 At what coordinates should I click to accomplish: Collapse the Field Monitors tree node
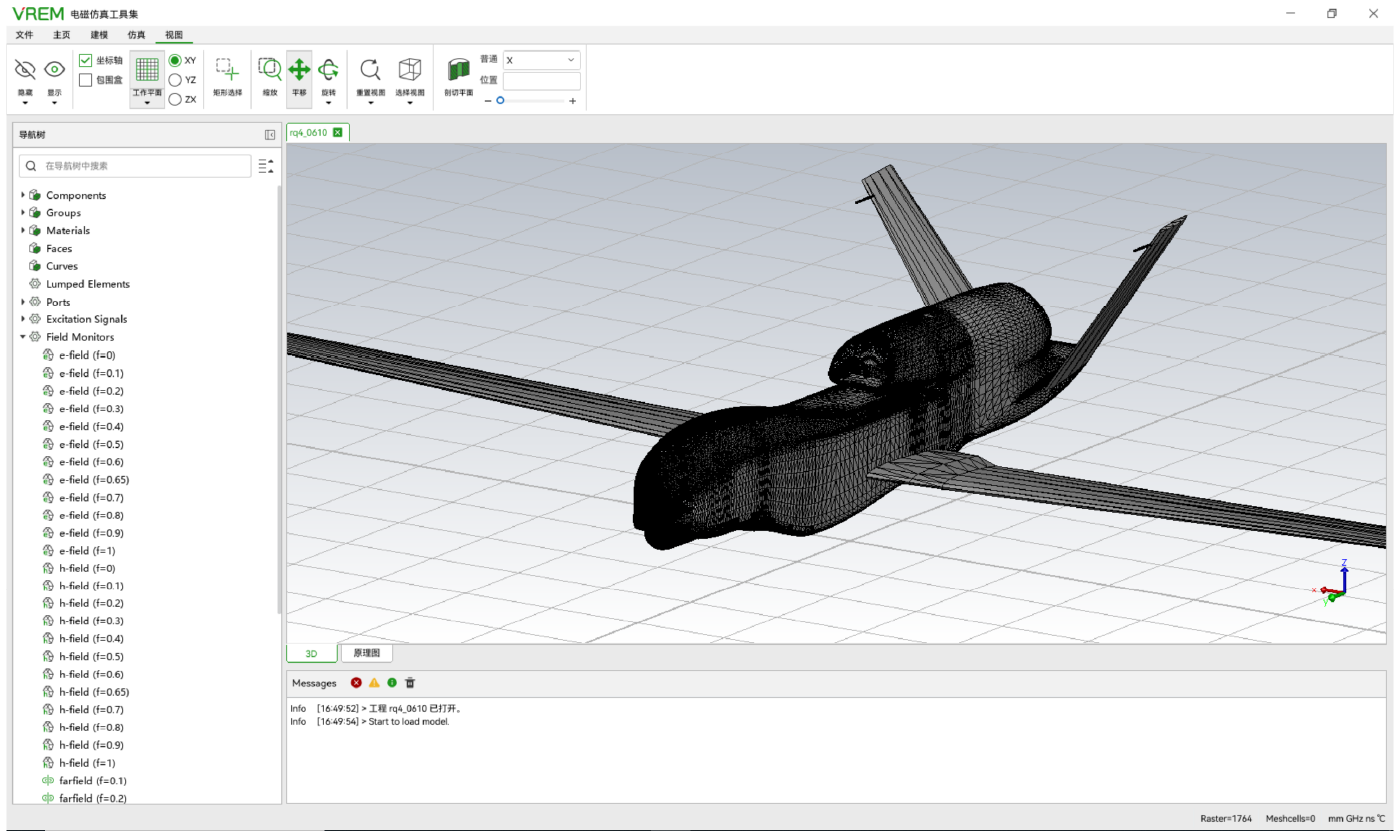tap(23, 337)
